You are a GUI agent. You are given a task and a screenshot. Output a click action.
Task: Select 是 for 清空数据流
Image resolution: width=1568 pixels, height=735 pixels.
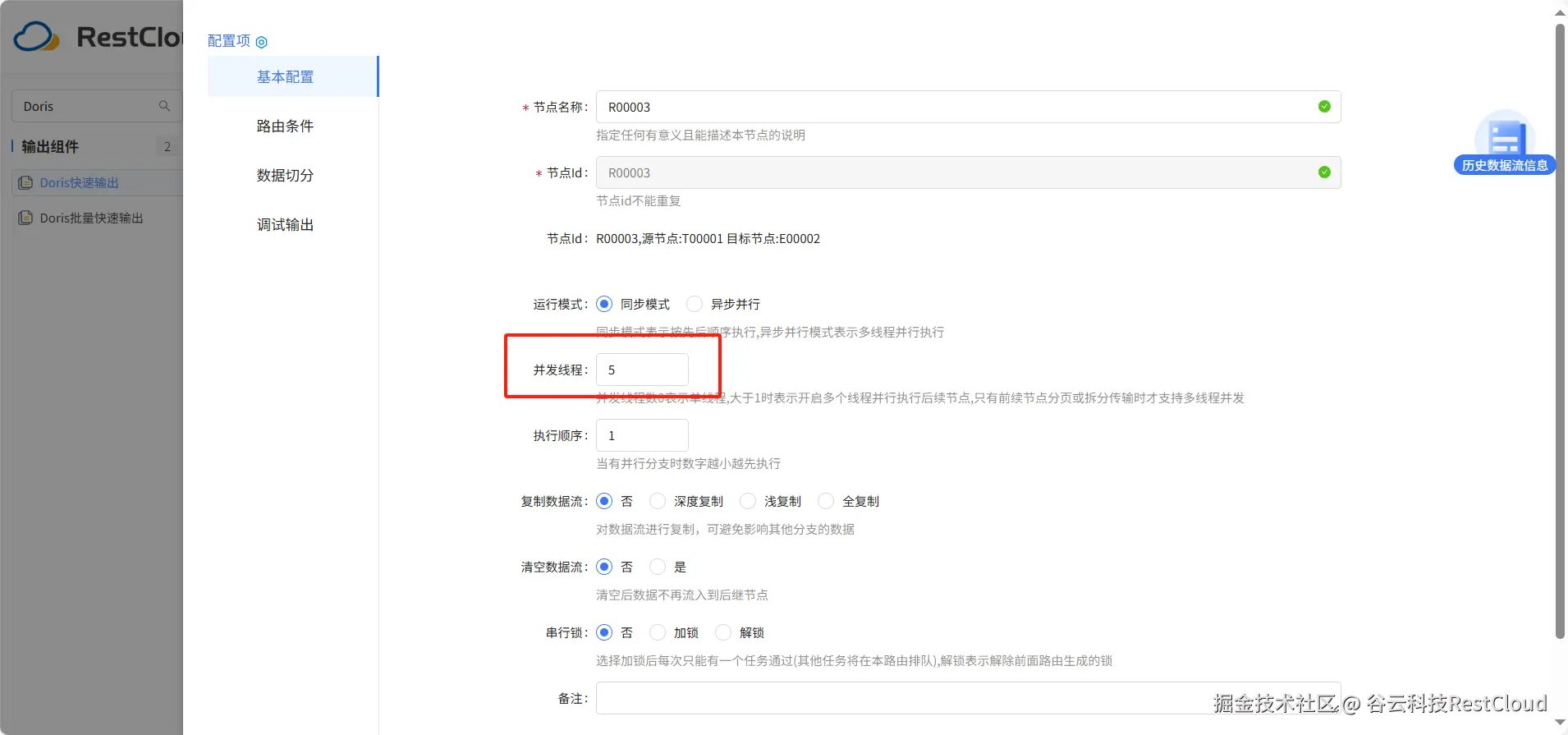pyautogui.click(x=658, y=567)
